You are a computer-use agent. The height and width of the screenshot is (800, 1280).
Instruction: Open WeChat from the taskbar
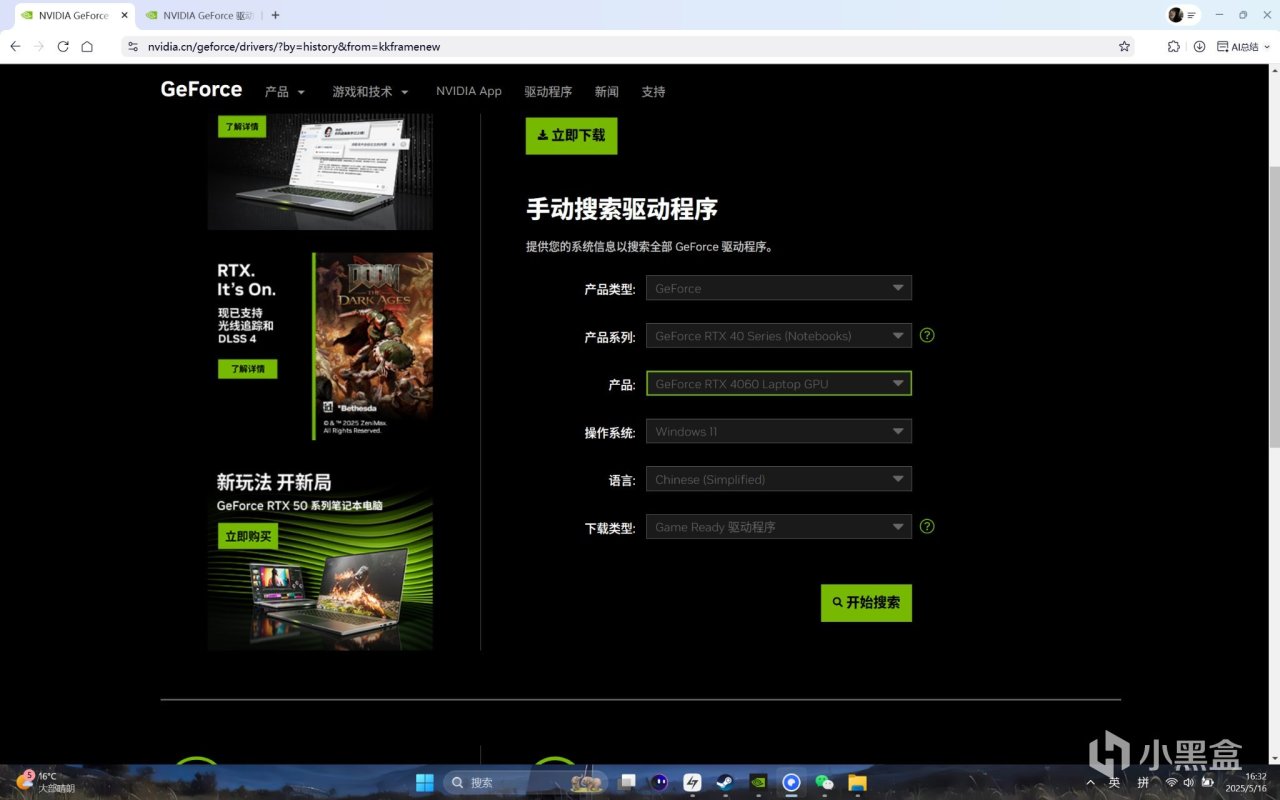pyautogui.click(x=824, y=782)
